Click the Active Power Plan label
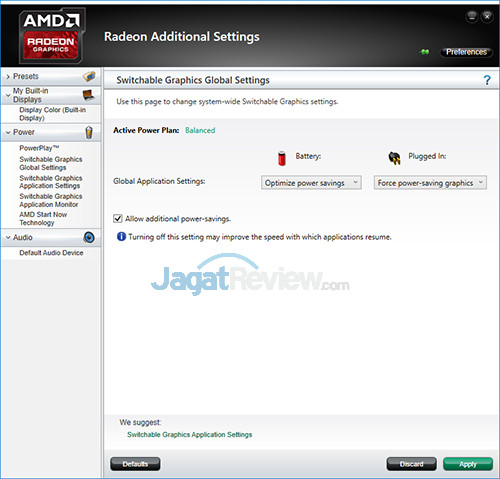The height and width of the screenshot is (479, 500). pos(146,130)
